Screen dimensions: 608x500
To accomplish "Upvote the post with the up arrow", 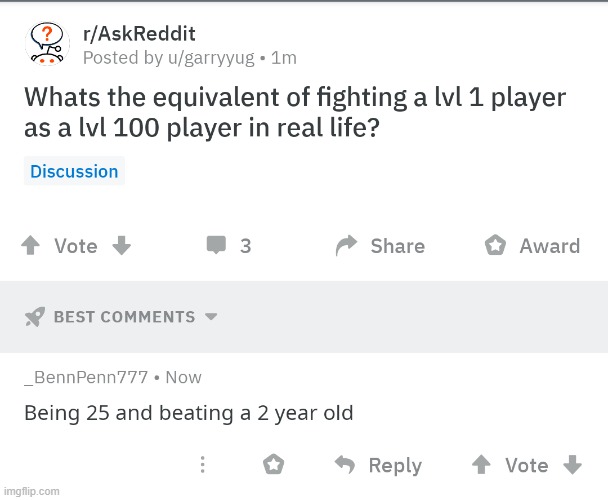I will pyautogui.click(x=30, y=246).
